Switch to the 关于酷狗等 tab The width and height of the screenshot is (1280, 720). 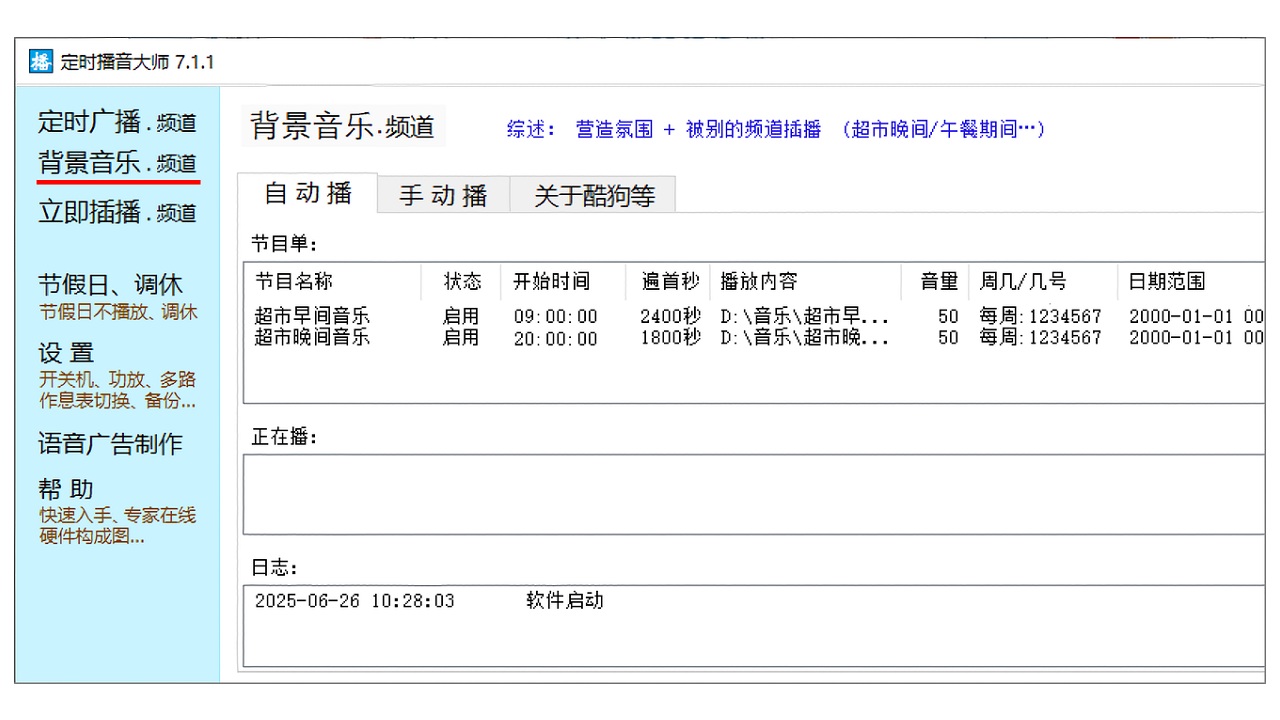594,196
